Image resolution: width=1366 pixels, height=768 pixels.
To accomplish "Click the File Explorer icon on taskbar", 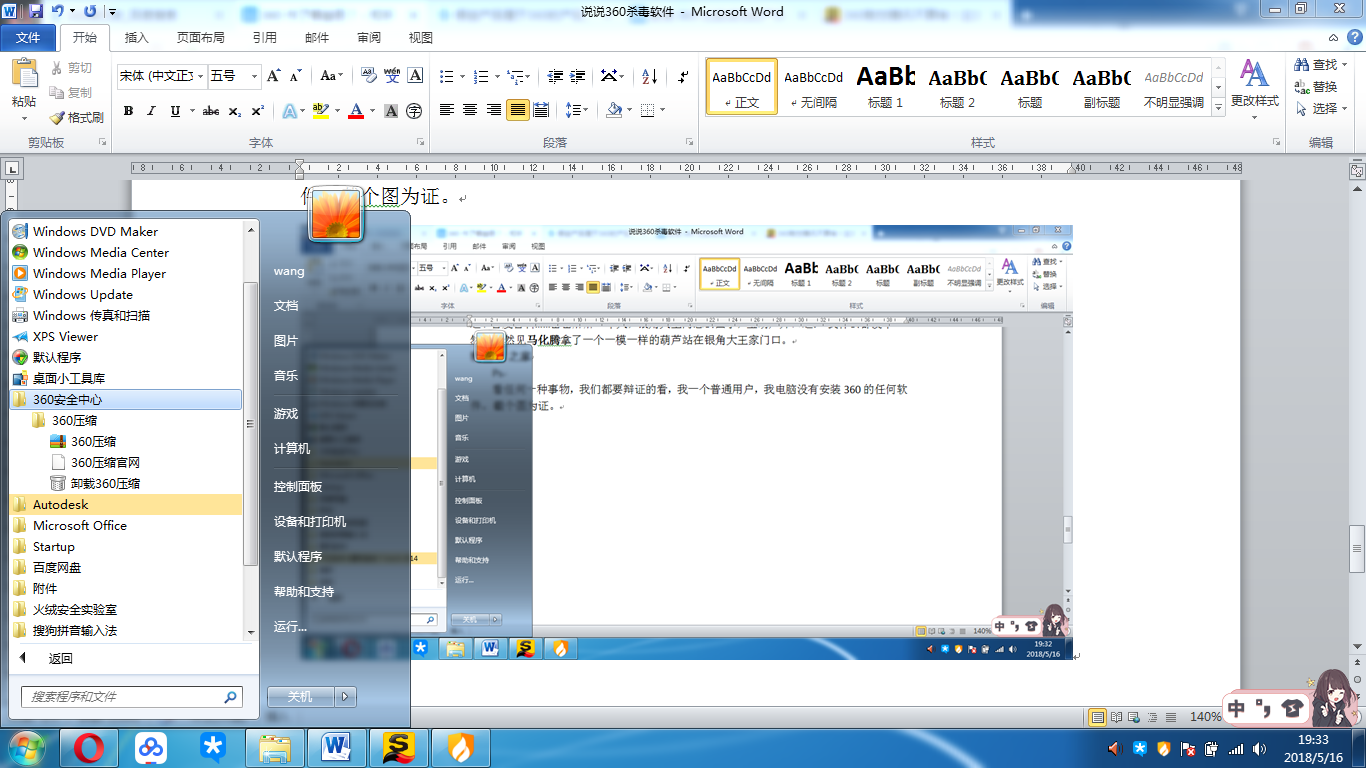I will coord(275,747).
